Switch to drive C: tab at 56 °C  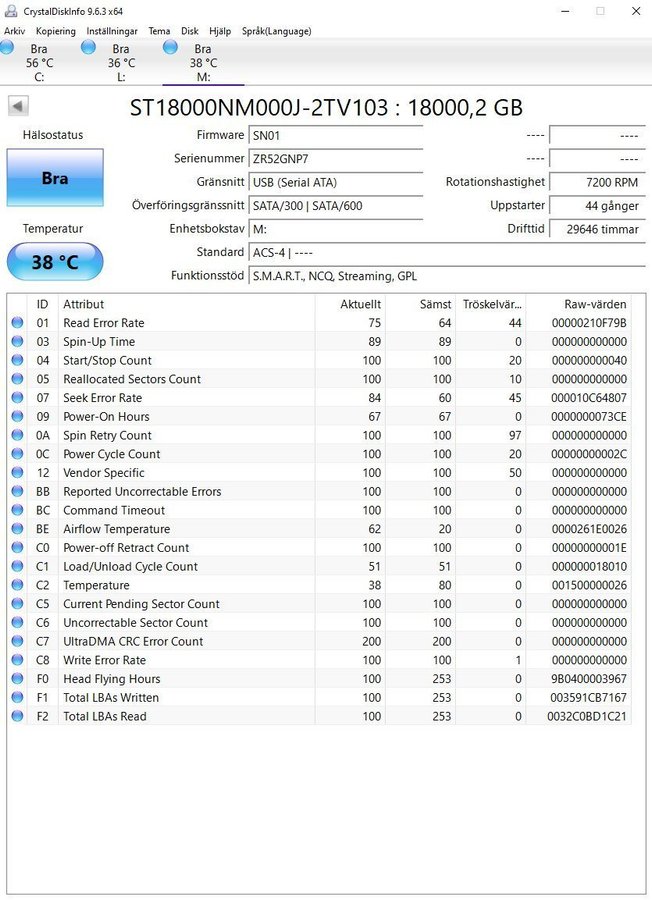(39, 63)
